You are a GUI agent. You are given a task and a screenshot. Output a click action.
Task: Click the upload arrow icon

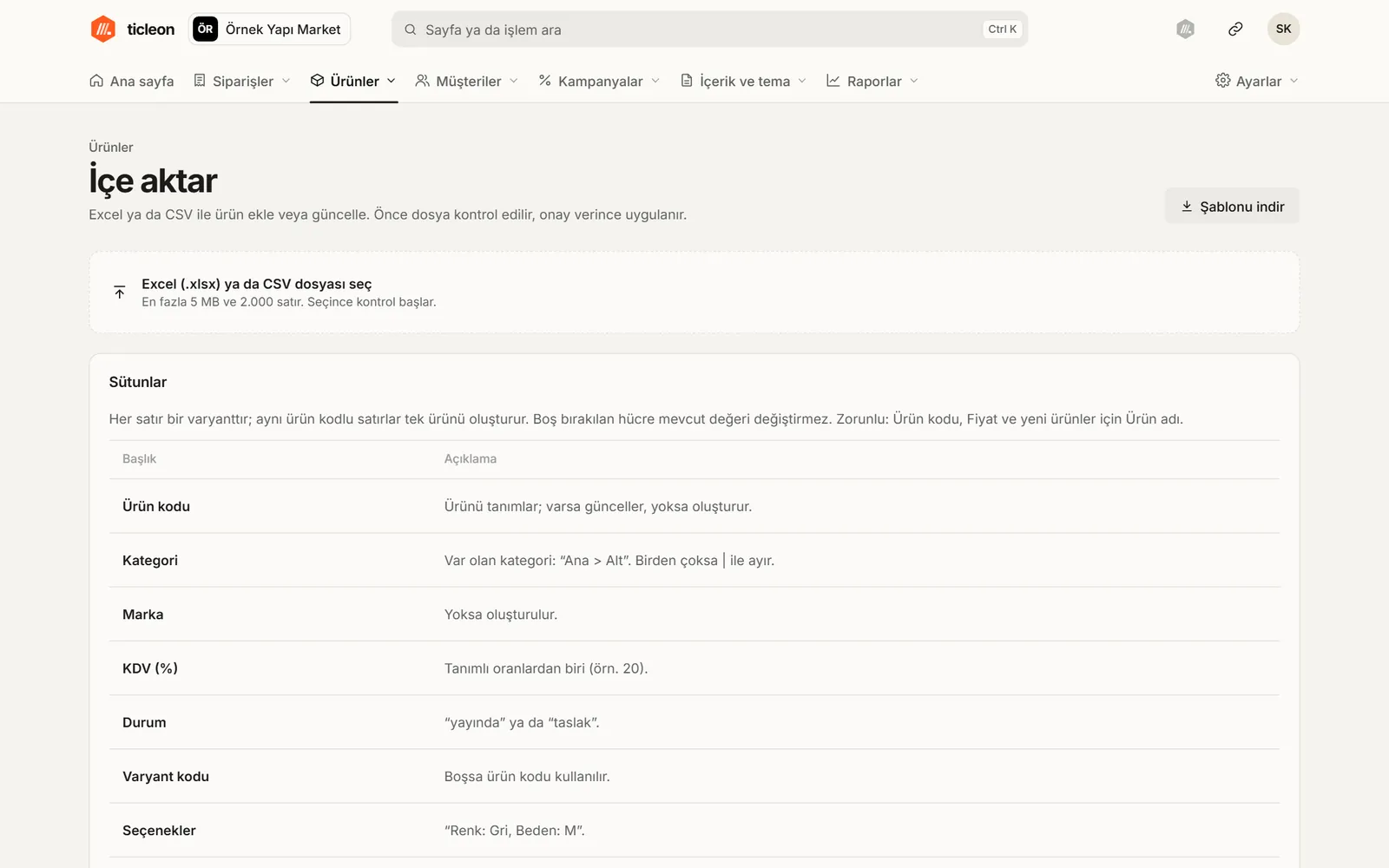pyautogui.click(x=120, y=293)
